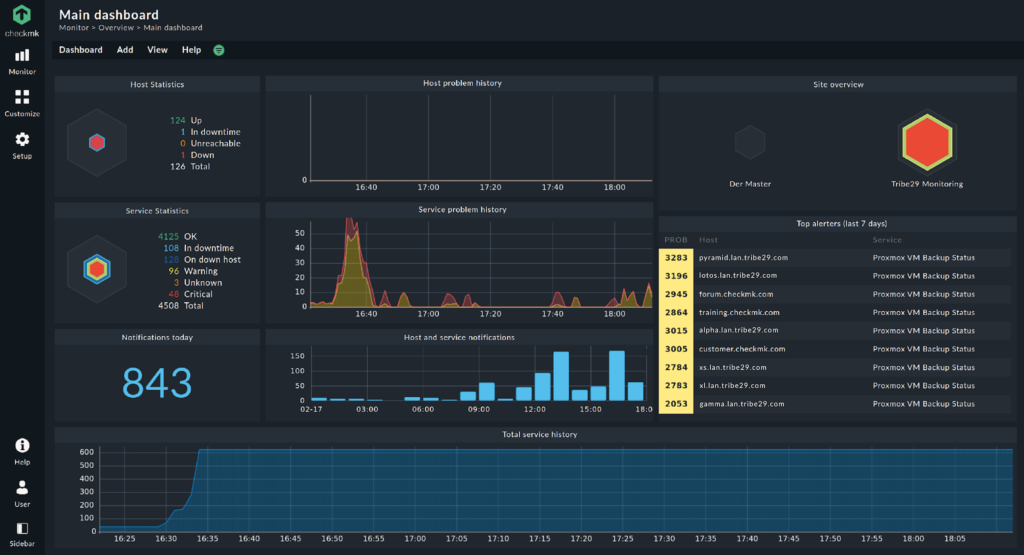Click the Host problem history title
The width and height of the screenshot is (1024, 555).
click(x=462, y=84)
